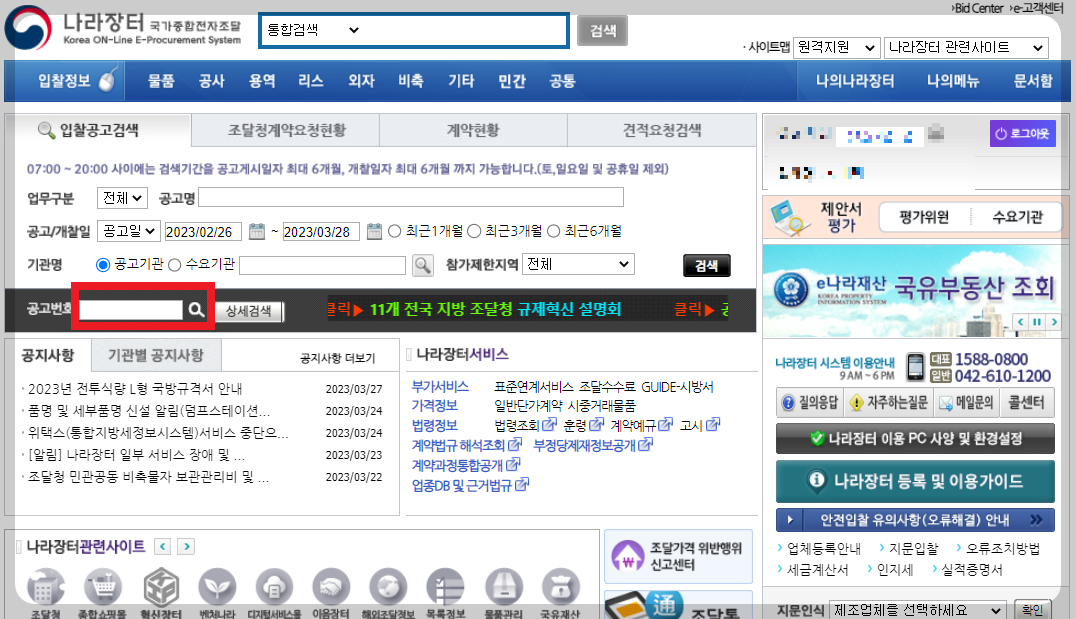
Task: Open the 공고일 dropdown
Action: (128, 231)
